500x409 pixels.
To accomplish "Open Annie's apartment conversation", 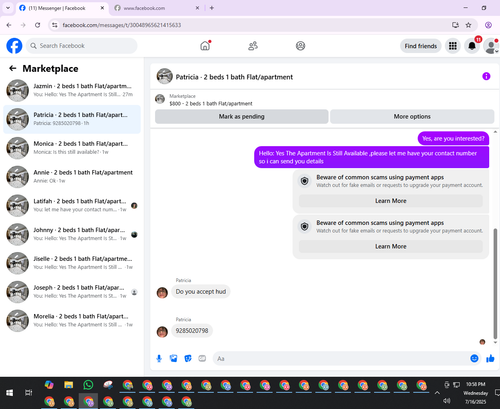I will [x=72, y=177].
